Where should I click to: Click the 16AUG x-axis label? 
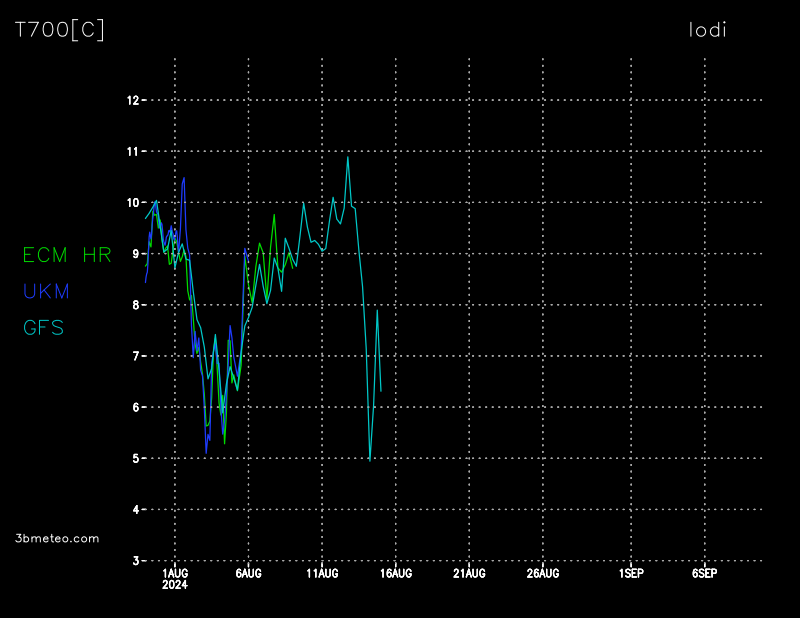coord(396,573)
